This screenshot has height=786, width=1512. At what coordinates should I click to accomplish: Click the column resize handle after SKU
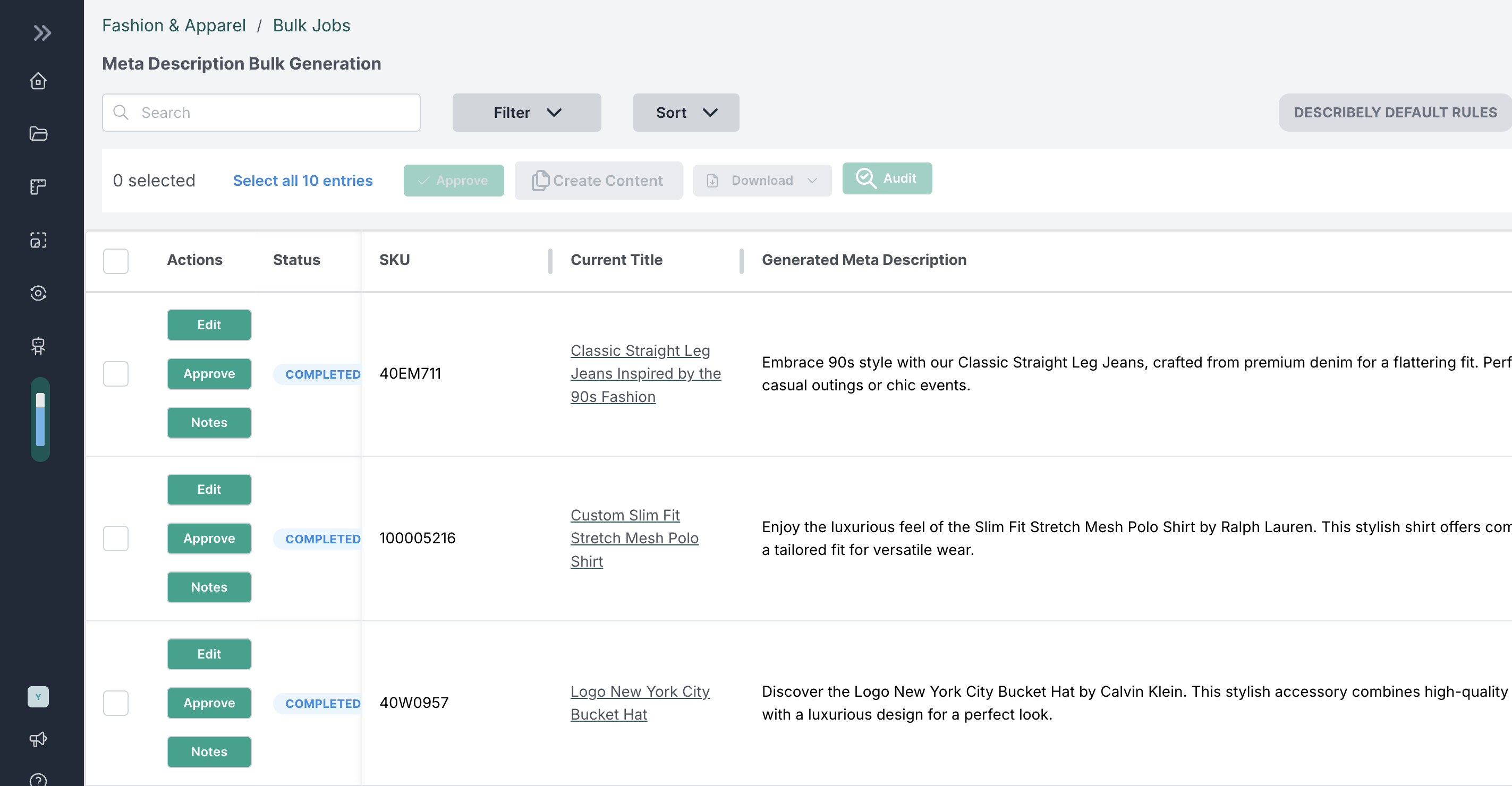(550, 261)
